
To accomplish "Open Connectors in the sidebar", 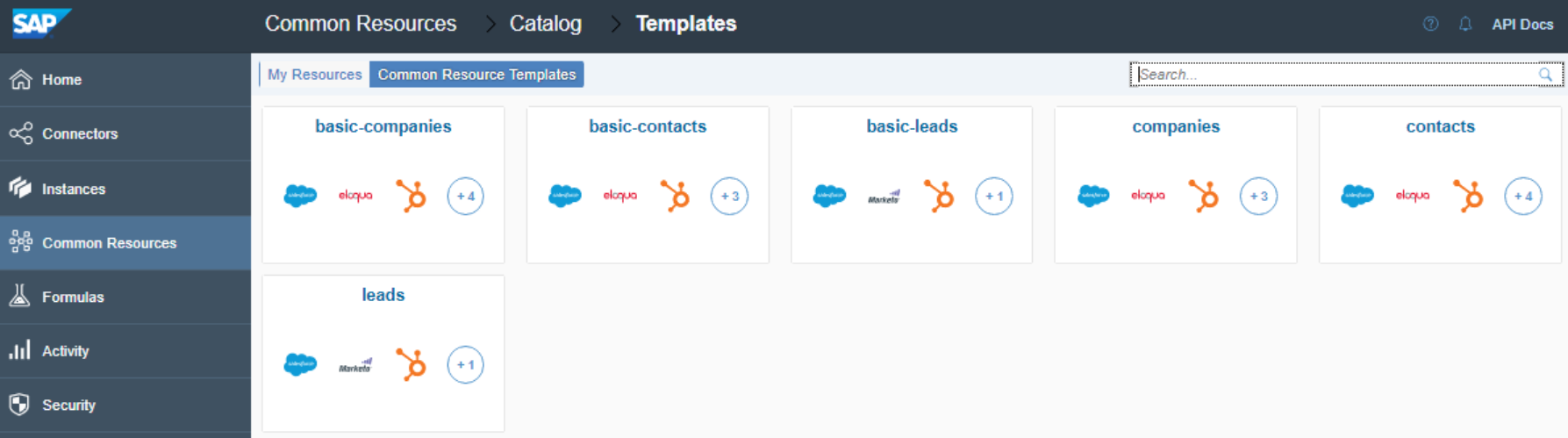I will click(x=79, y=133).
